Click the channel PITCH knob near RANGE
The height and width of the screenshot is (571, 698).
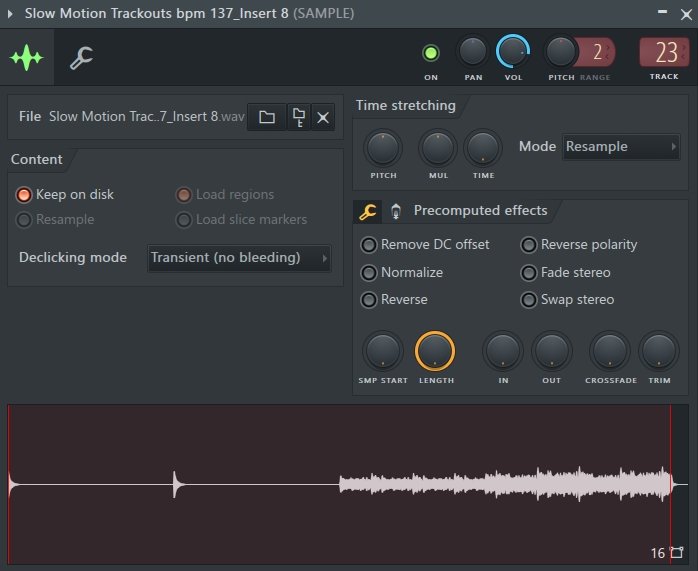561,52
